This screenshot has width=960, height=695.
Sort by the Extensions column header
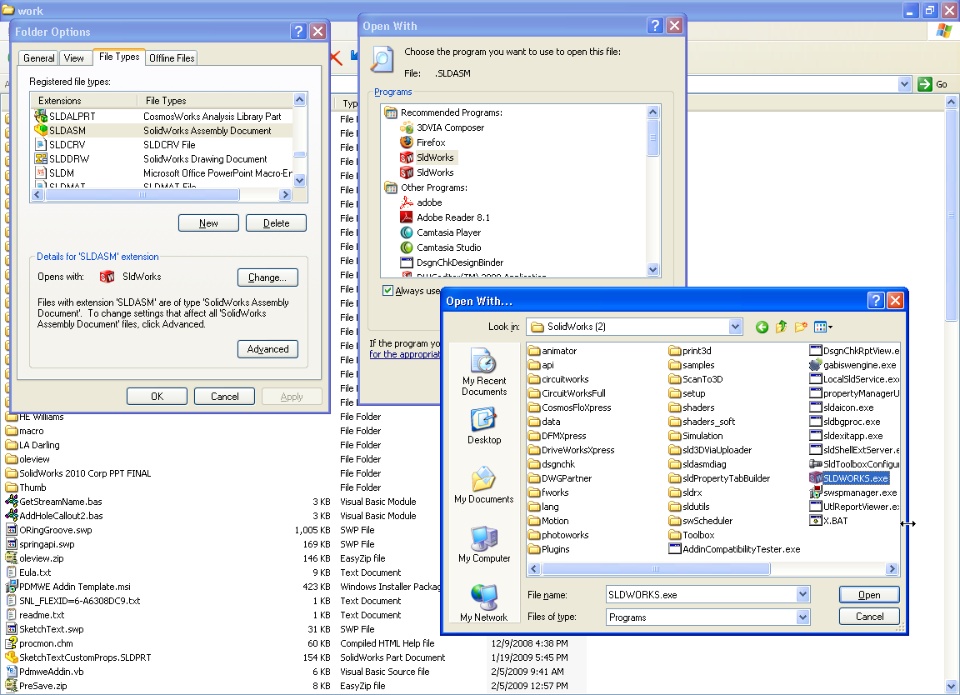[84, 100]
